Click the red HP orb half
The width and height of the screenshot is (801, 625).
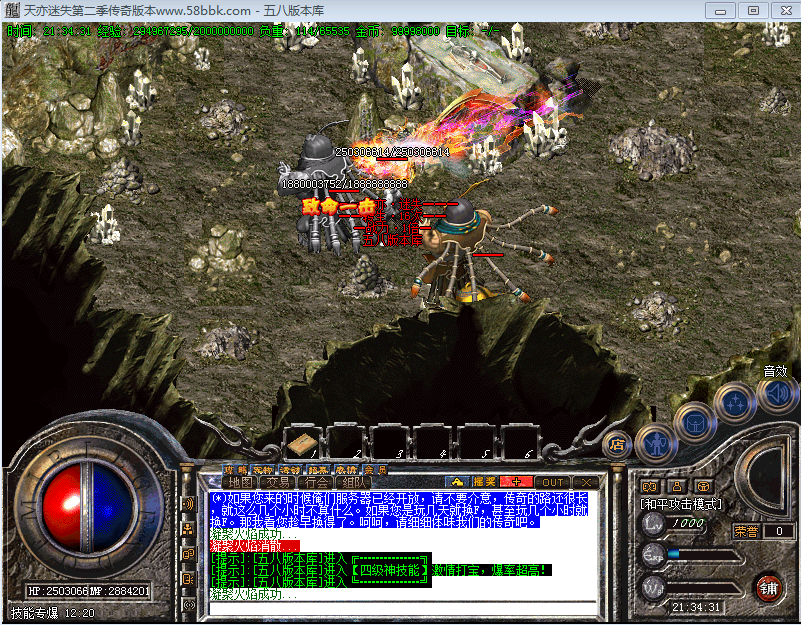pos(63,507)
